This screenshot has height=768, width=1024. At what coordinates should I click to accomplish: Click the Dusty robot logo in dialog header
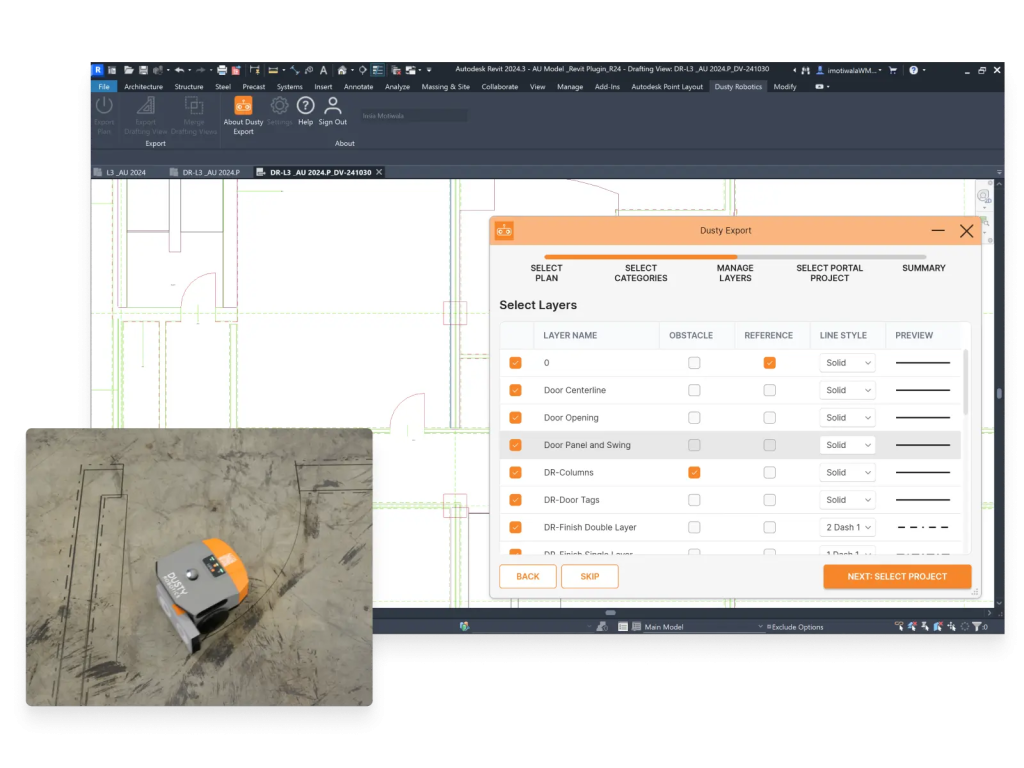pos(504,231)
